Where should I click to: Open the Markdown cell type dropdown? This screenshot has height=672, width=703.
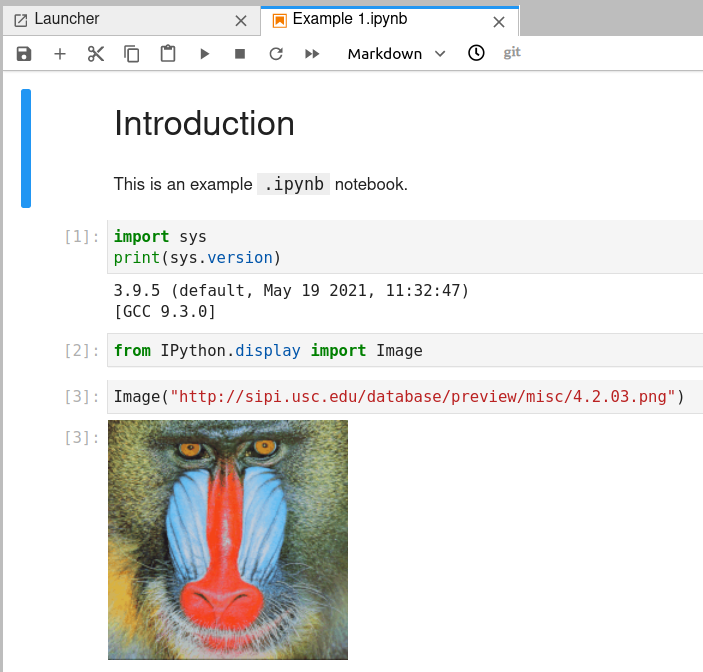point(396,54)
